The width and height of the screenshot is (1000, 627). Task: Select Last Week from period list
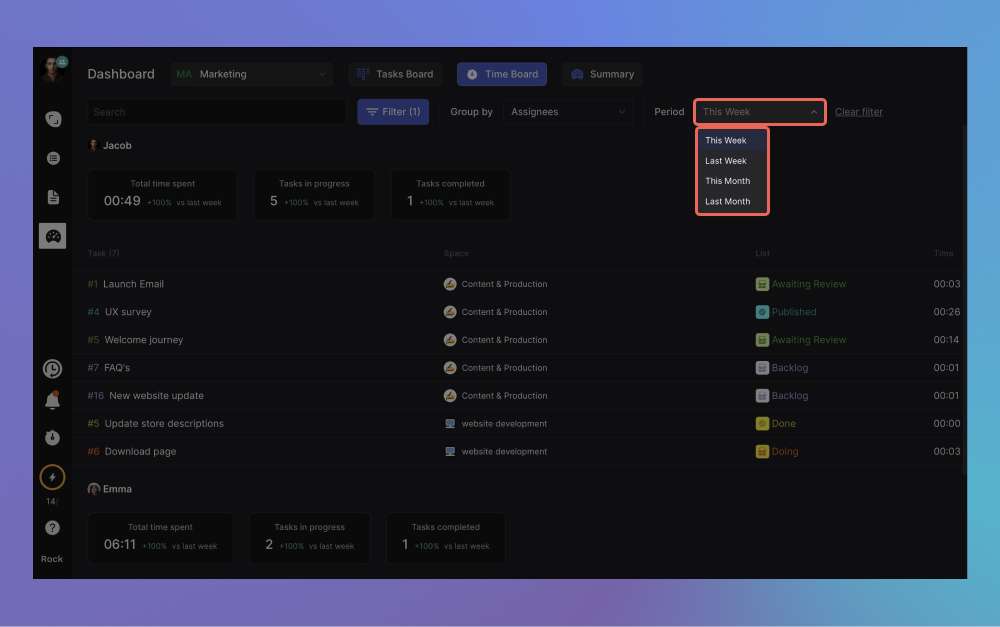click(726, 161)
